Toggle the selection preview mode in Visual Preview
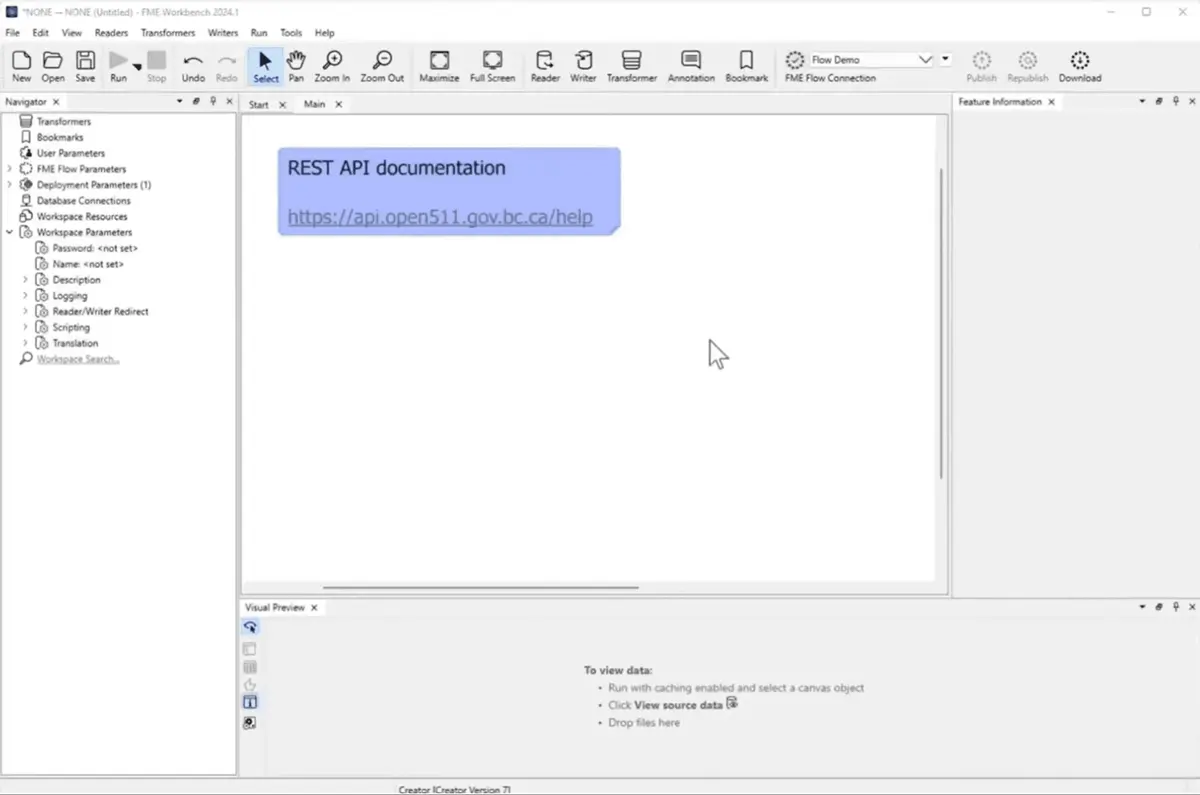The height and width of the screenshot is (795, 1200). (x=250, y=627)
